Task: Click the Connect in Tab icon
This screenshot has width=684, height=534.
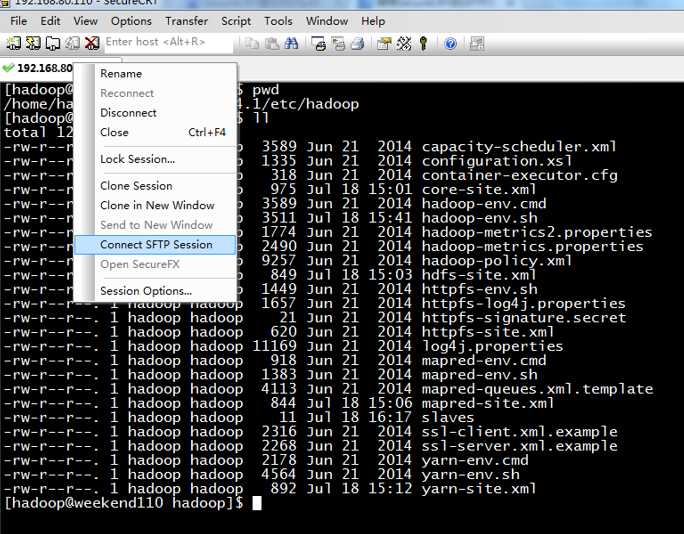Action: click(53, 43)
